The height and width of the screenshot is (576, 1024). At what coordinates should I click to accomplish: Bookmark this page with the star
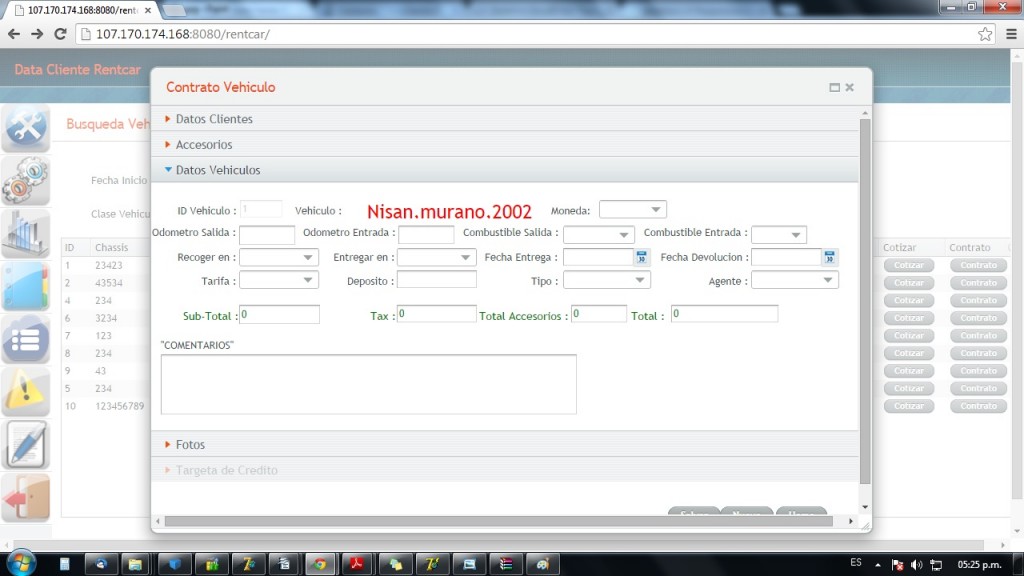pos(985,34)
